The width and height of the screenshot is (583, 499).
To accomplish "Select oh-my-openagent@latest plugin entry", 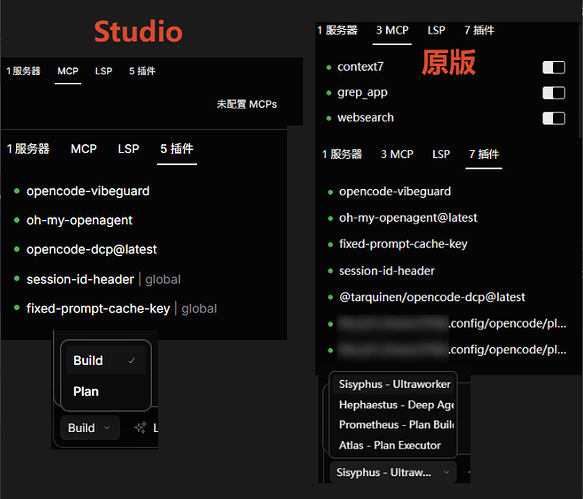I will point(408,218).
